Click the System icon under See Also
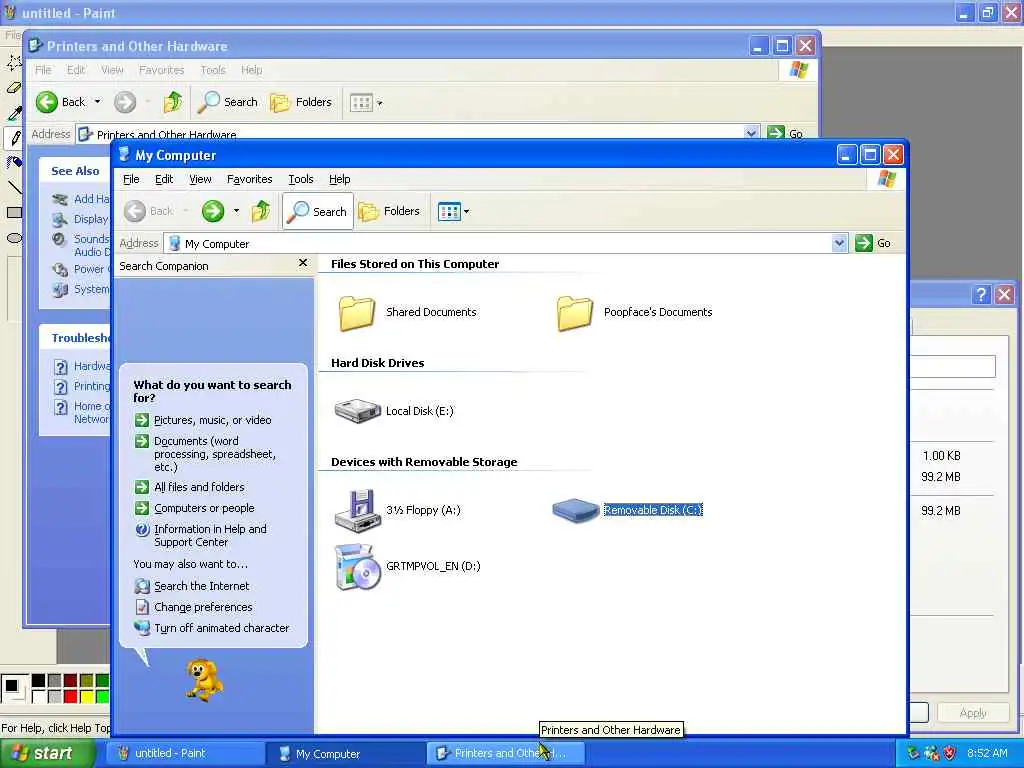The width and height of the screenshot is (1024, 768). tap(60, 289)
